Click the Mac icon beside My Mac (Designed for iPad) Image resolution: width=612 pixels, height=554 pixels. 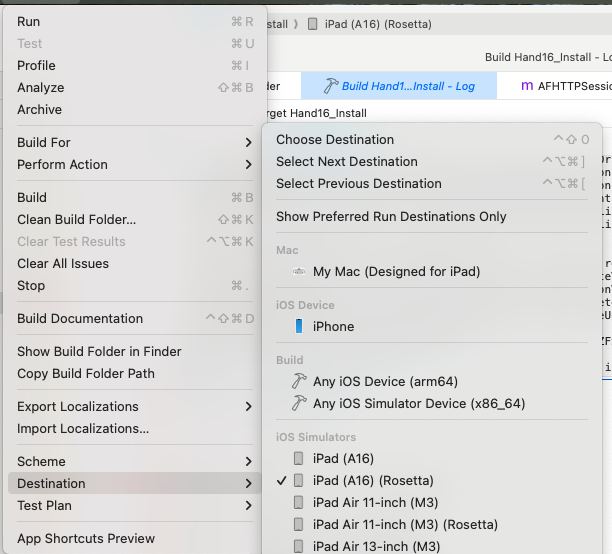pyautogui.click(x=299, y=271)
